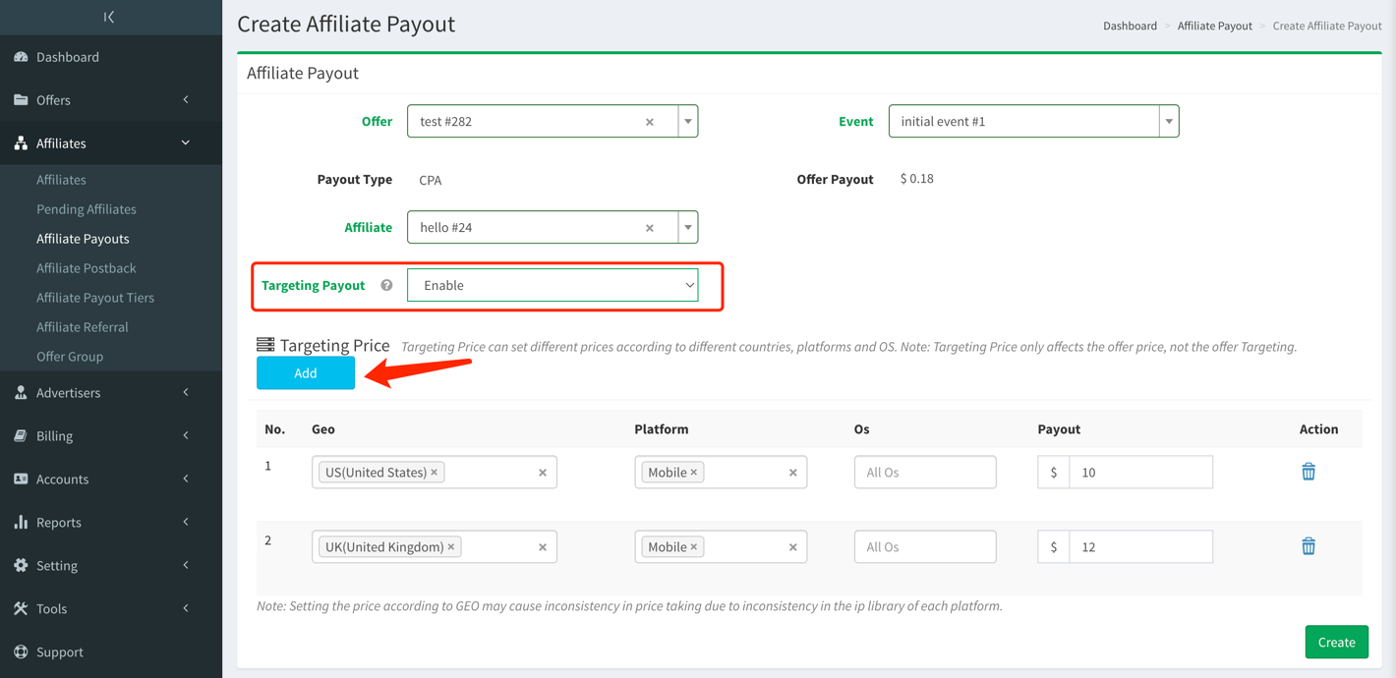Image resolution: width=1396 pixels, height=678 pixels.
Task: Remove the US(United States) geo tag
Action: [x=434, y=472]
